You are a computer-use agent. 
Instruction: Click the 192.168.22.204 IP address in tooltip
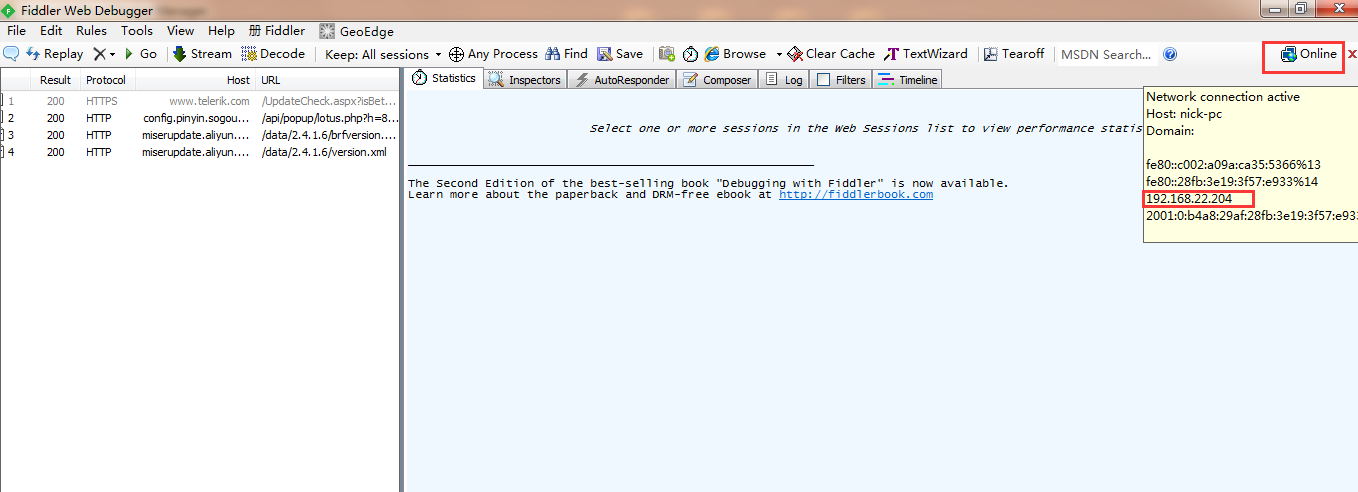click(x=1189, y=199)
